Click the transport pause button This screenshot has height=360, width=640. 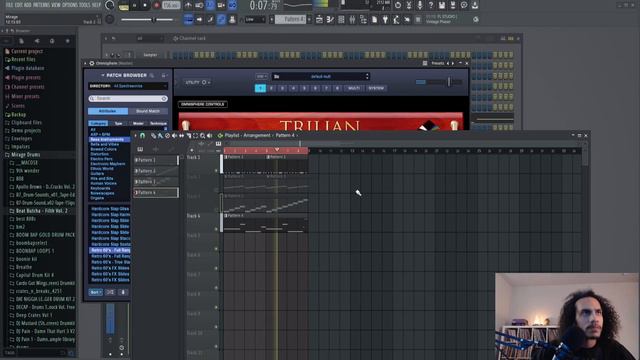point(134,6)
